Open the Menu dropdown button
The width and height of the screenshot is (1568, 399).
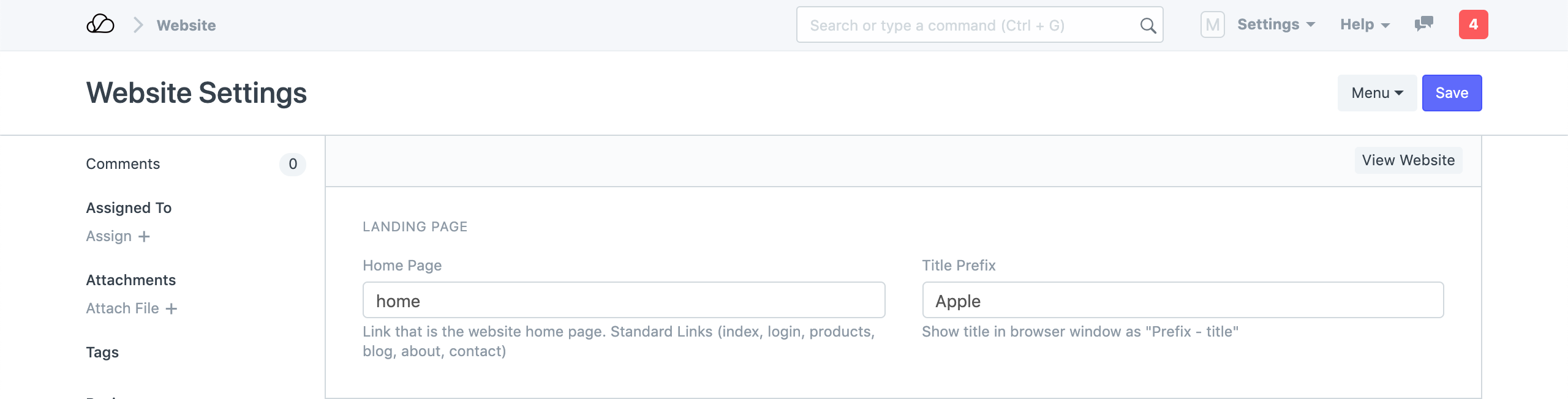(1376, 93)
